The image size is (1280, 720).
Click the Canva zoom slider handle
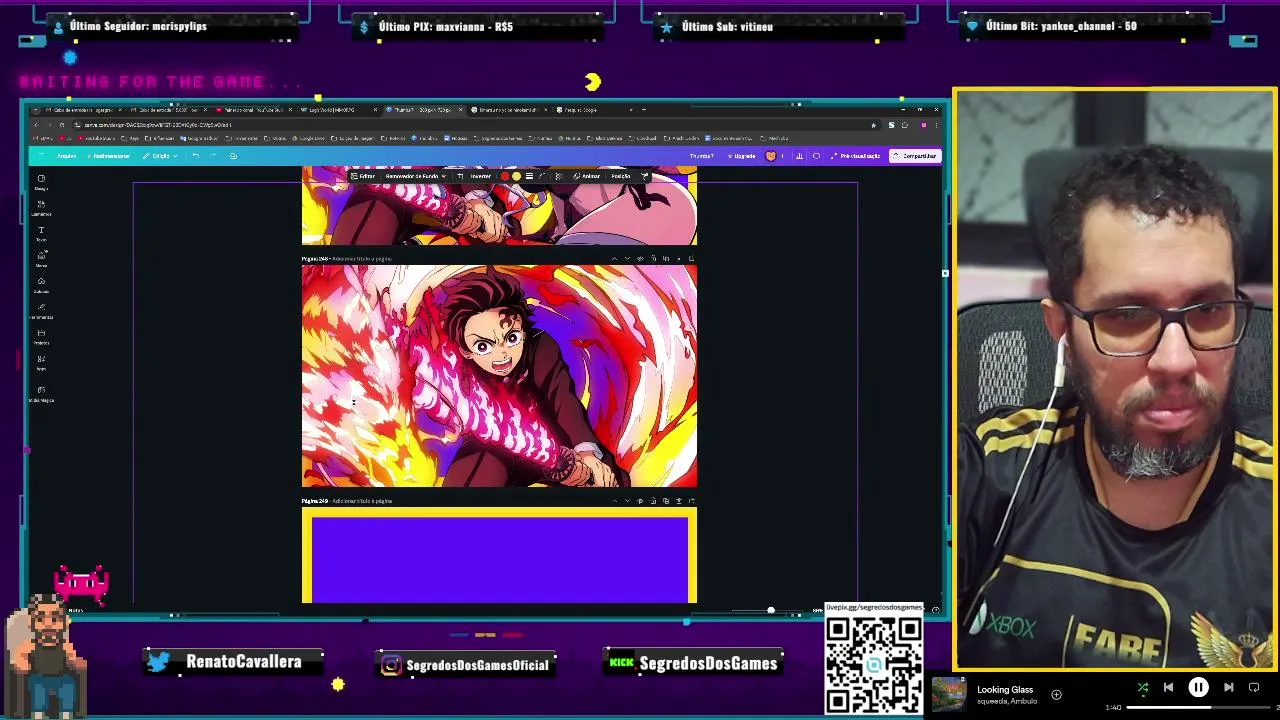[770, 610]
